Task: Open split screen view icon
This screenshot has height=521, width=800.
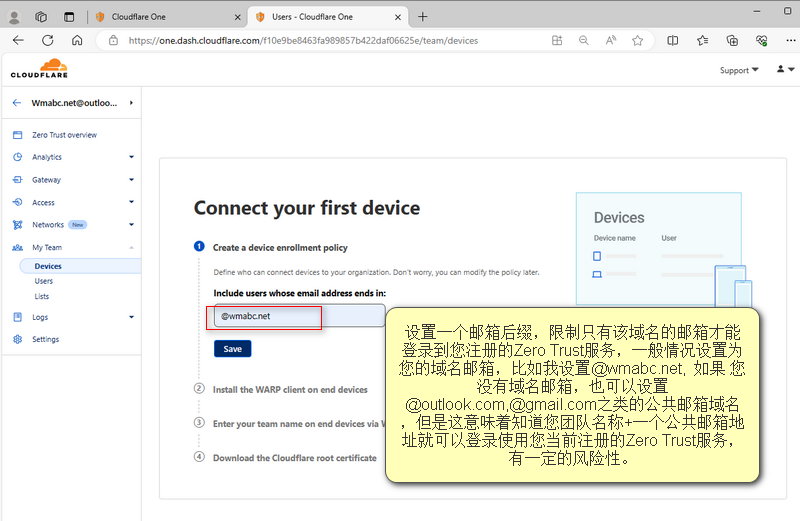Action: point(673,40)
